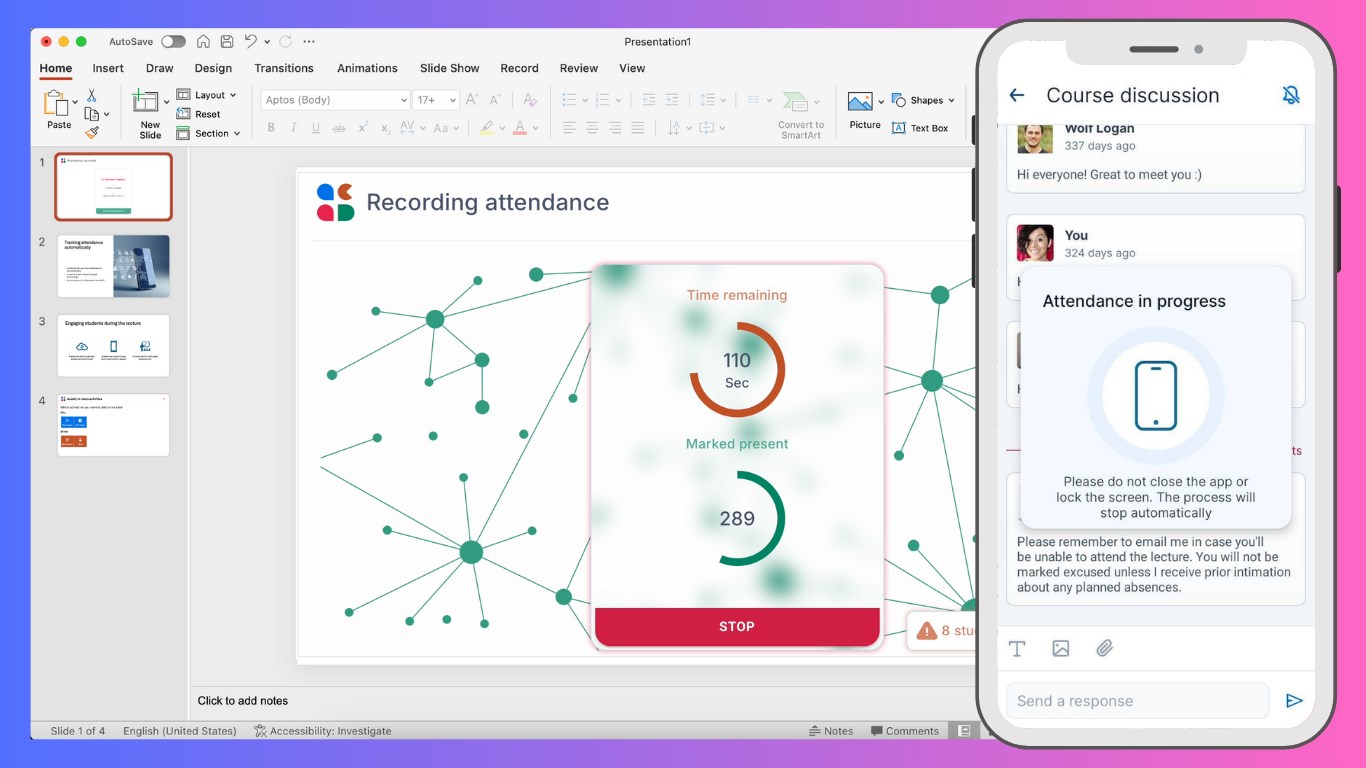
Task: Open the Layout dropdown
Action: [x=207, y=95]
